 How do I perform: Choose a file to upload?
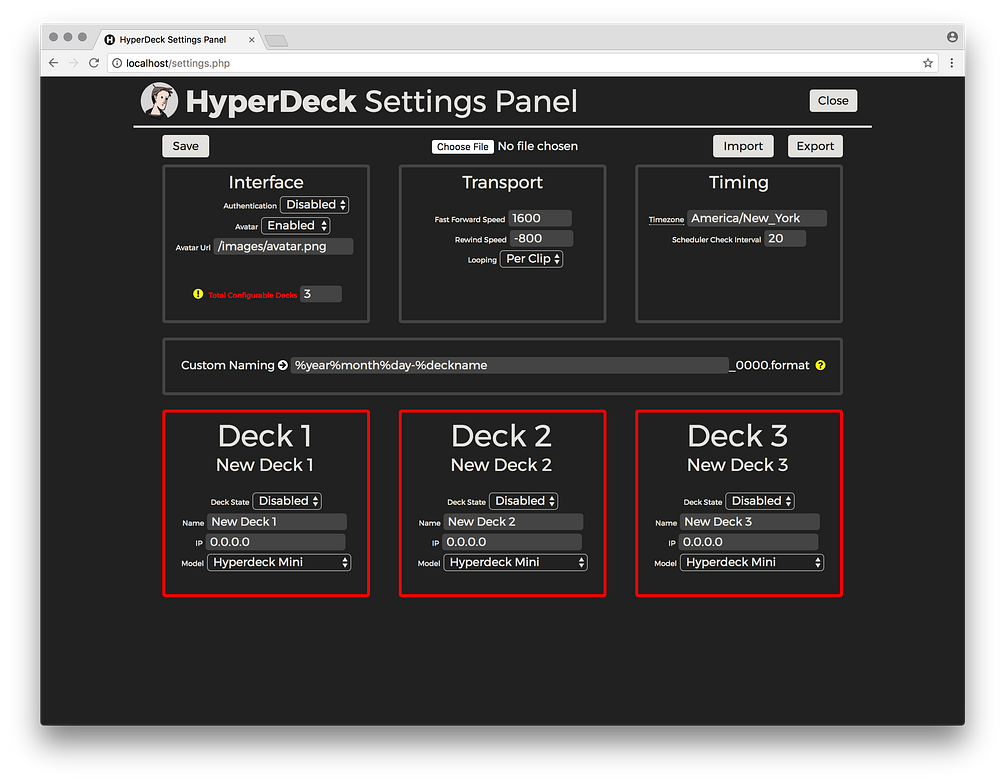point(463,145)
